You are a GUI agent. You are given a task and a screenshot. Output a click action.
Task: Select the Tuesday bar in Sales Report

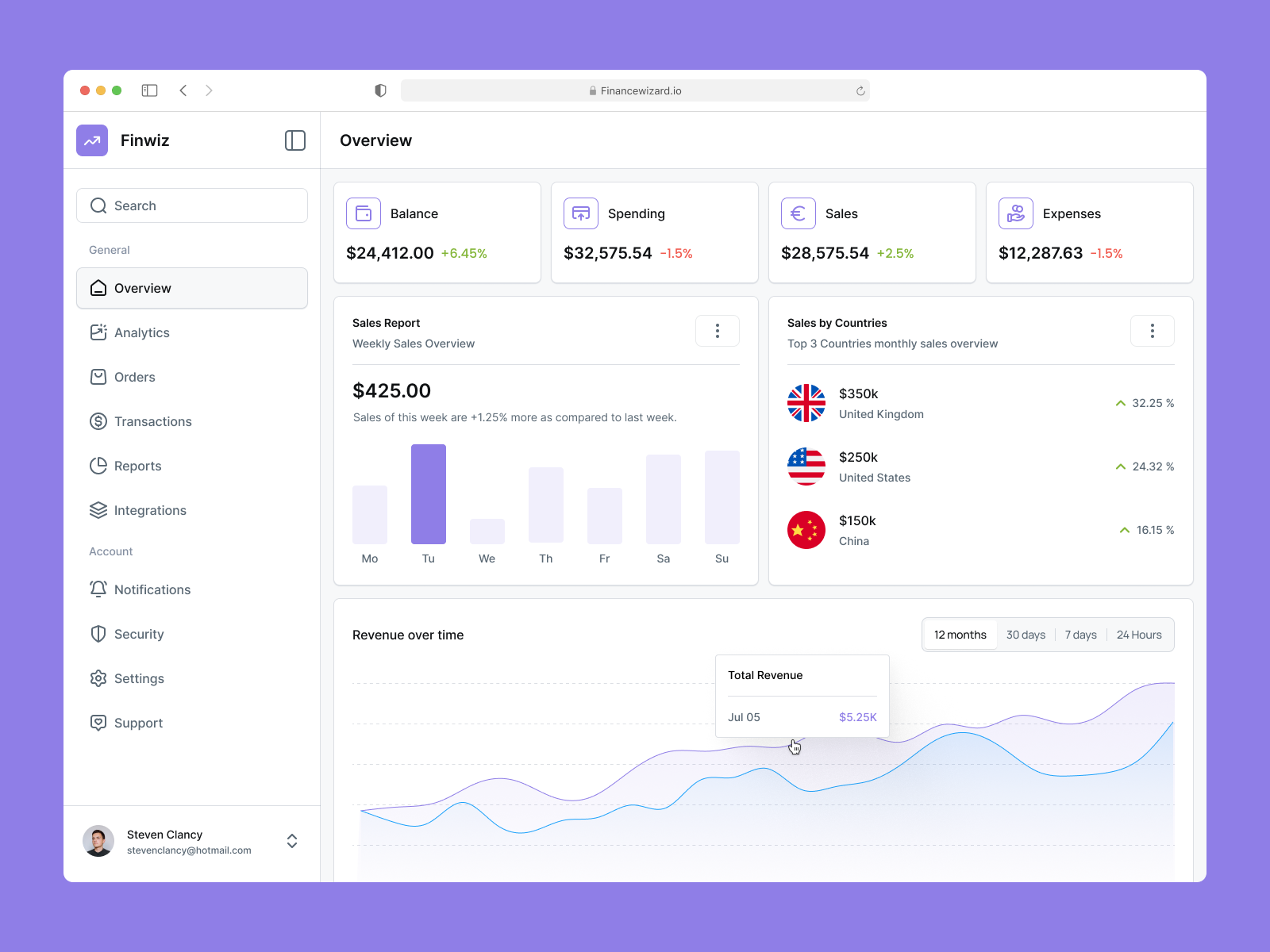(429, 495)
